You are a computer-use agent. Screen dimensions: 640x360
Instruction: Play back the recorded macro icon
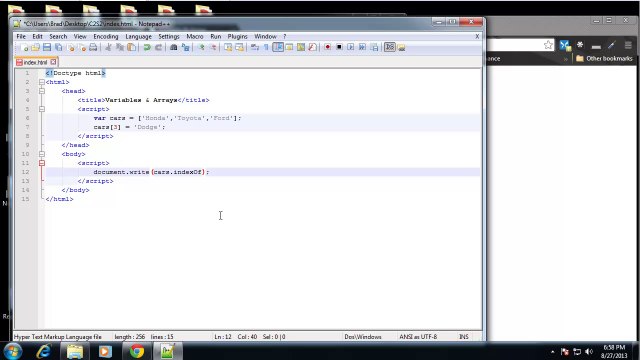[351, 47]
